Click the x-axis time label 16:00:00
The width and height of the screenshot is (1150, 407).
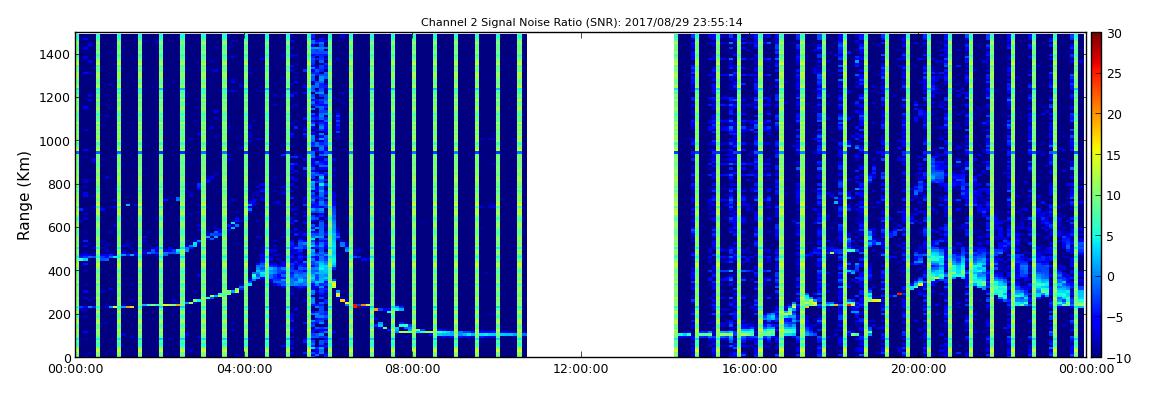(x=749, y=370)
